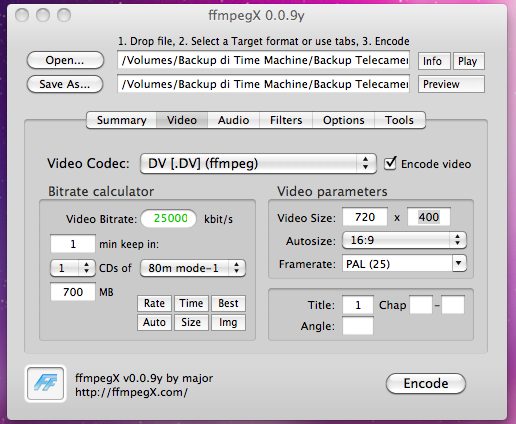The image size is (516, 424).
Task: Toggle the Encode video checkbox
Action: [x=390, y=164]
